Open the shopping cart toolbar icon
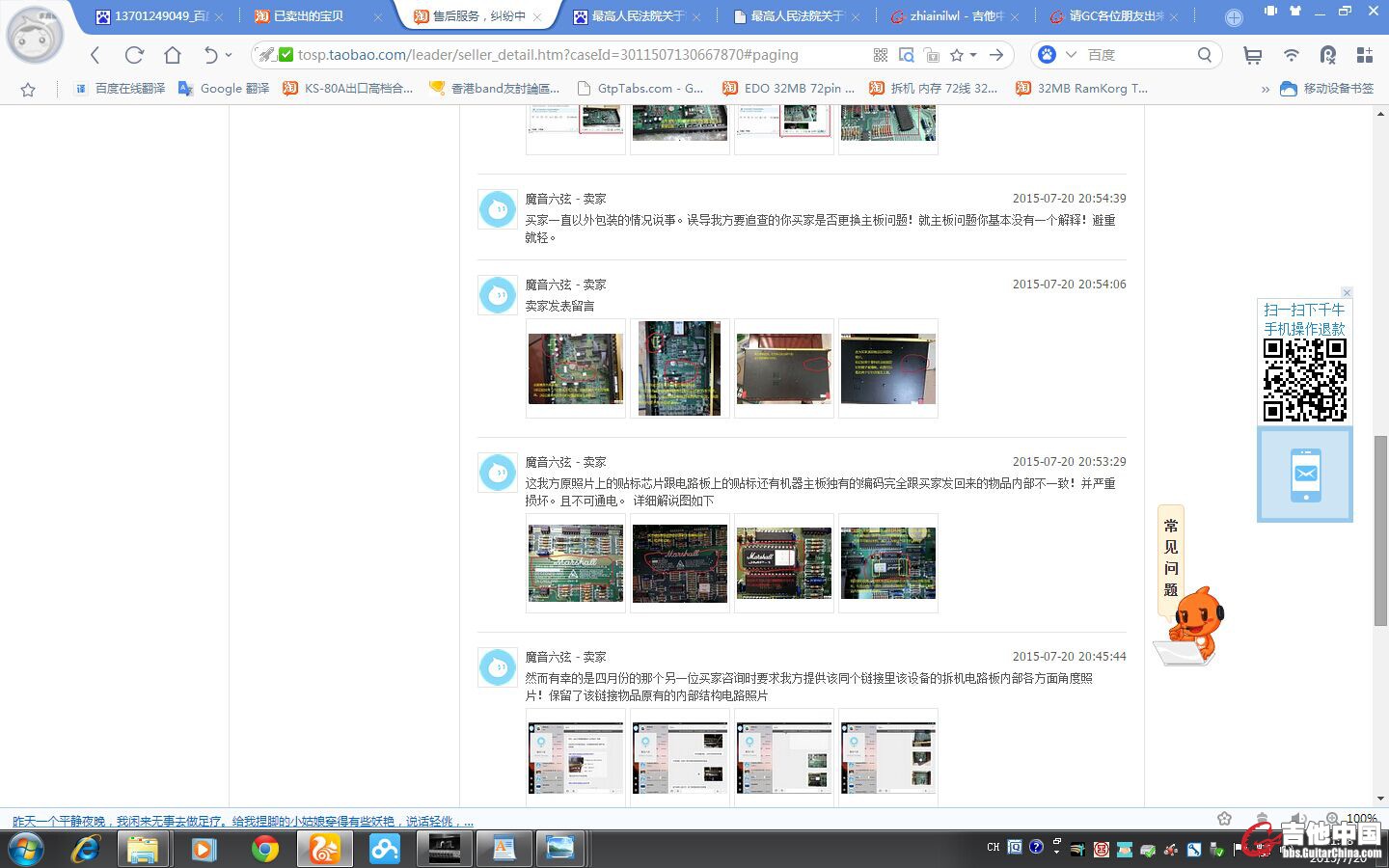The width and height of the screenshot is (1389, 868). click(1252, 55)
